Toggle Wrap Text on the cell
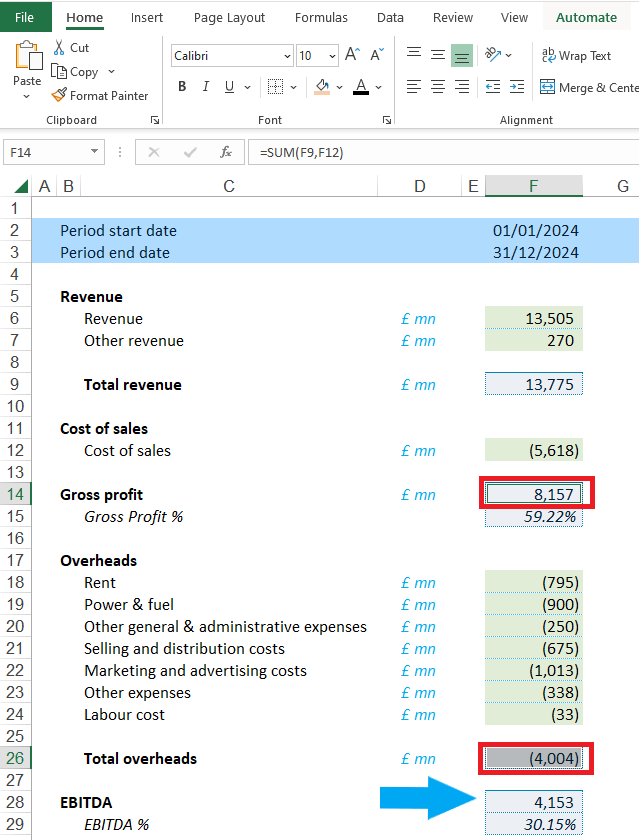Viewport: 639px width, 840px height. click(x=576, y=56)
